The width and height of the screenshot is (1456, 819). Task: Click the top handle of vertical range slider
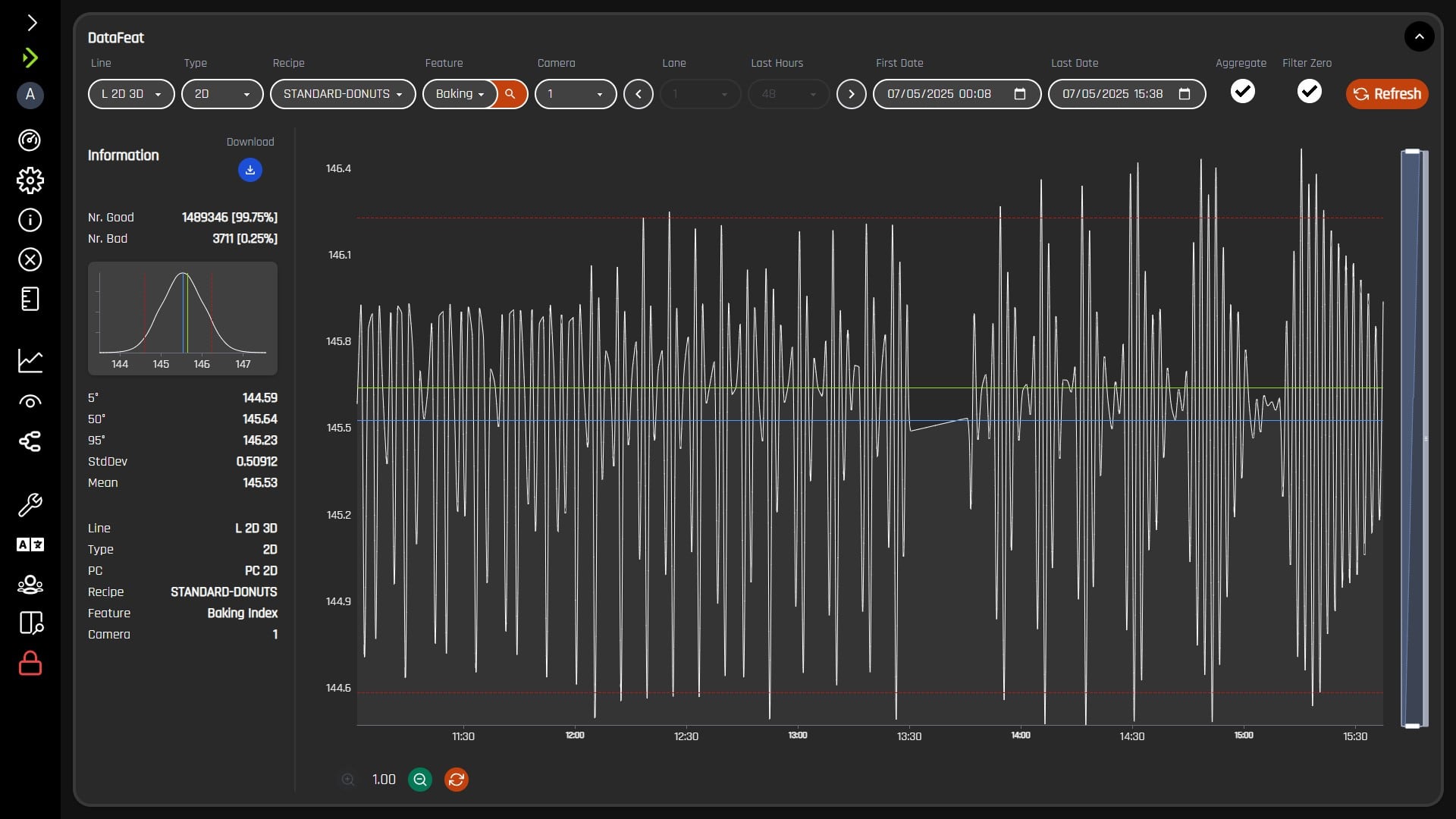[1412, 152]
